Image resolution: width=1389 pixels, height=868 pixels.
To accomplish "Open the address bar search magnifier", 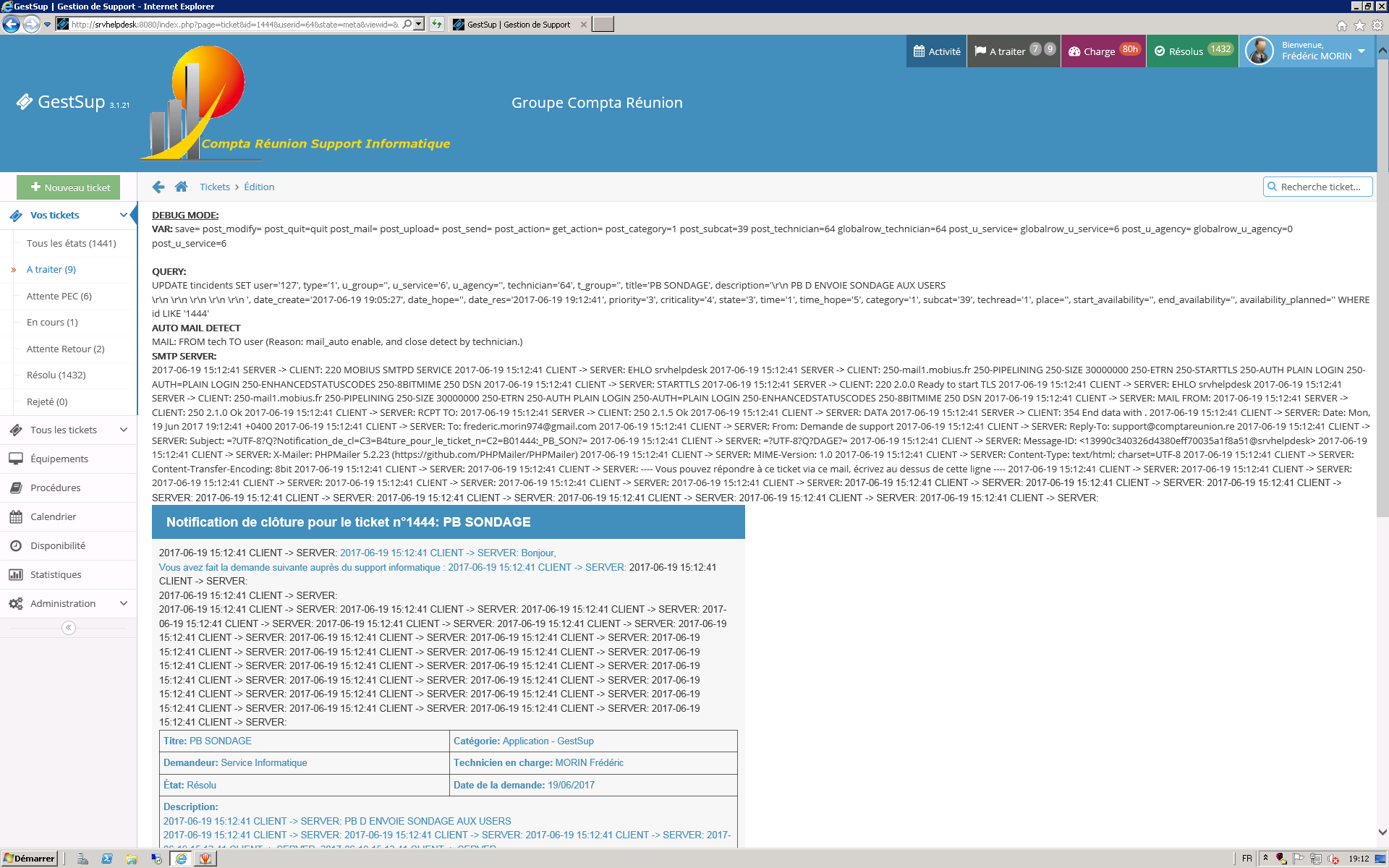I will tap(407, 25).
